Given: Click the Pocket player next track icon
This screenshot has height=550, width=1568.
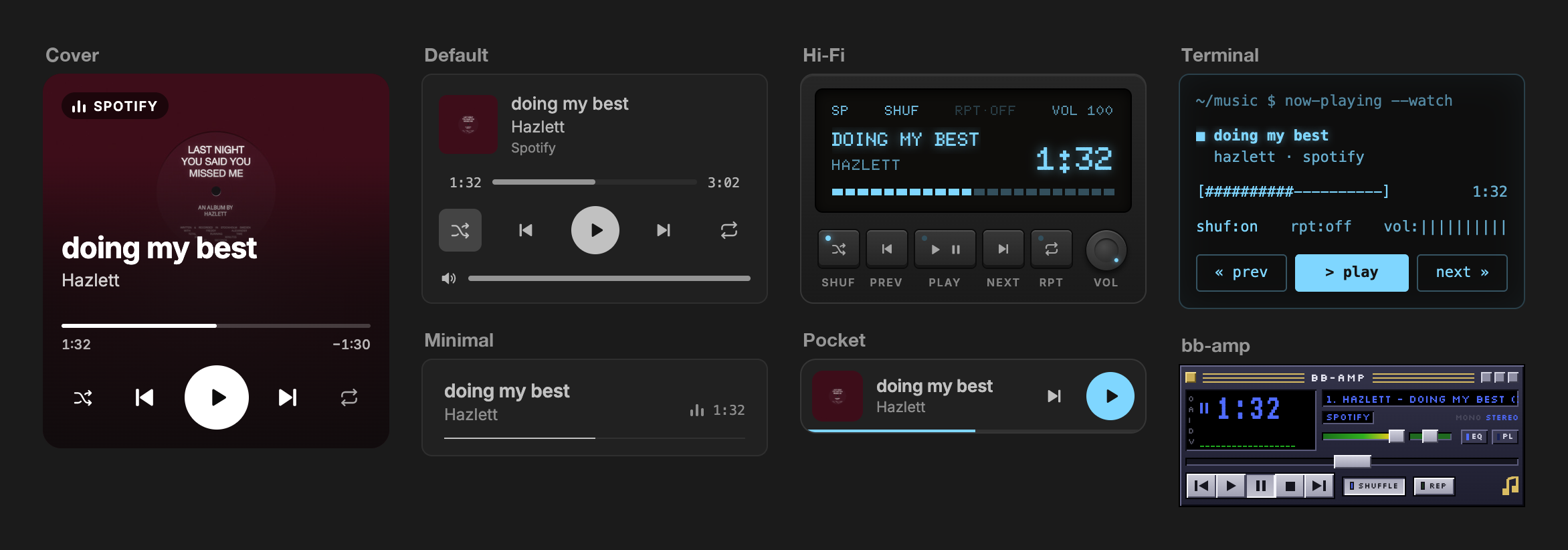Looking at the screenshot, I should [1054, 396].
